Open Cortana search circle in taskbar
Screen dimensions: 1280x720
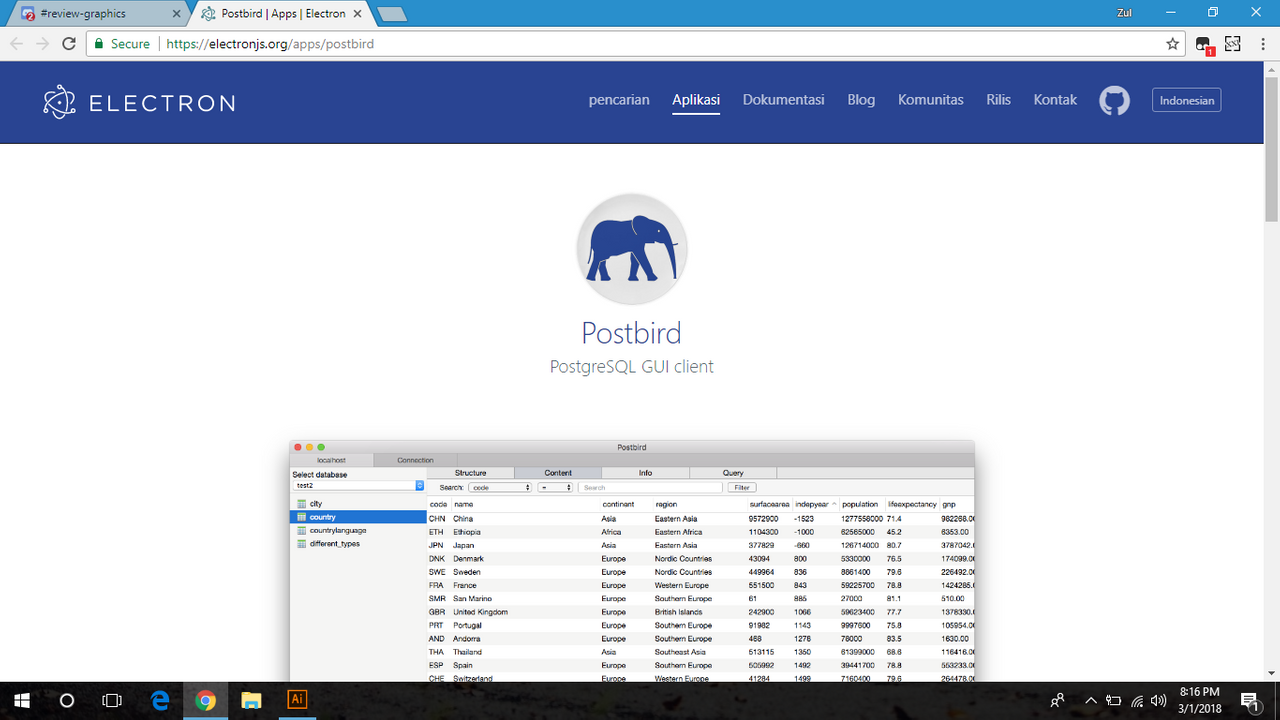(x=67, y=700)
